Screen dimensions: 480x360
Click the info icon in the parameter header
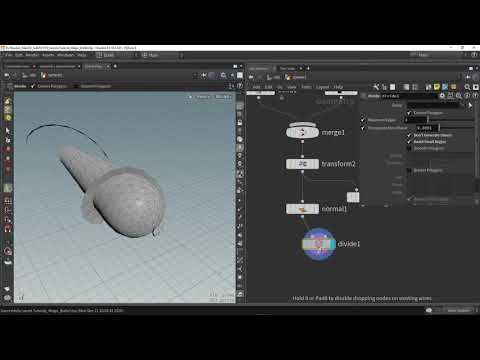tap(467, 96)
